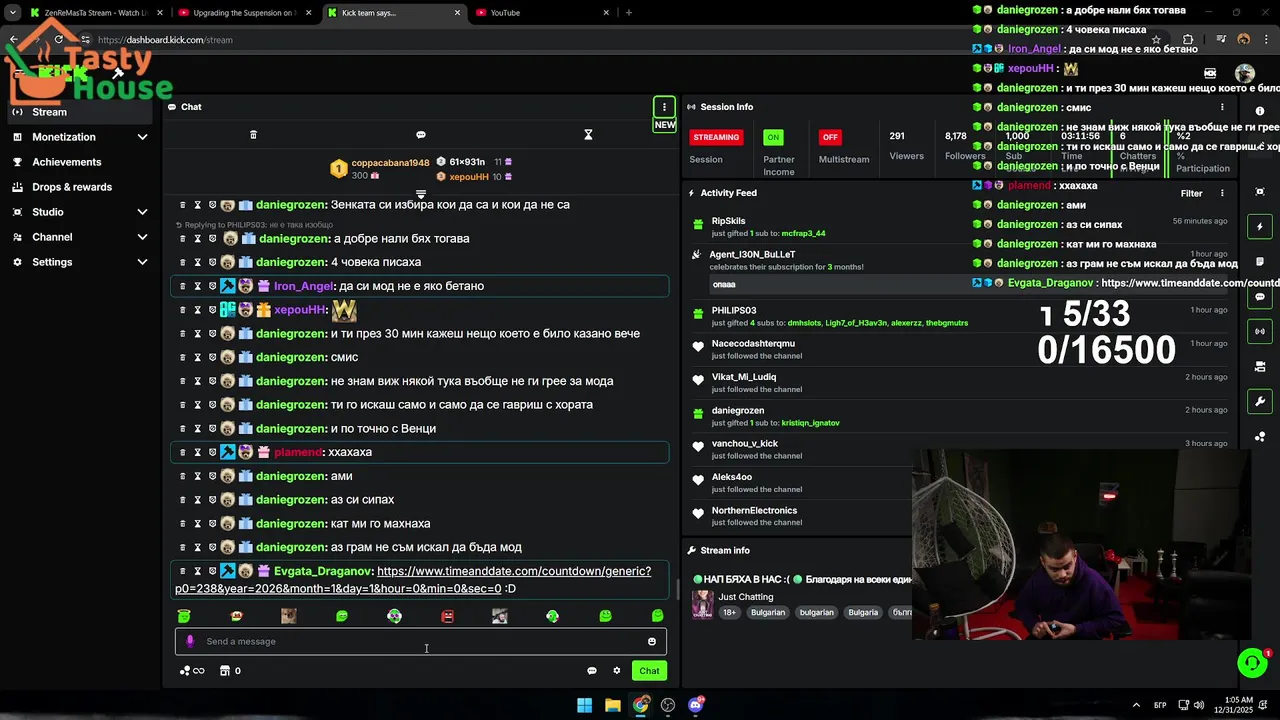Toggle Activity Feed panel via lightning icon

1260,227
